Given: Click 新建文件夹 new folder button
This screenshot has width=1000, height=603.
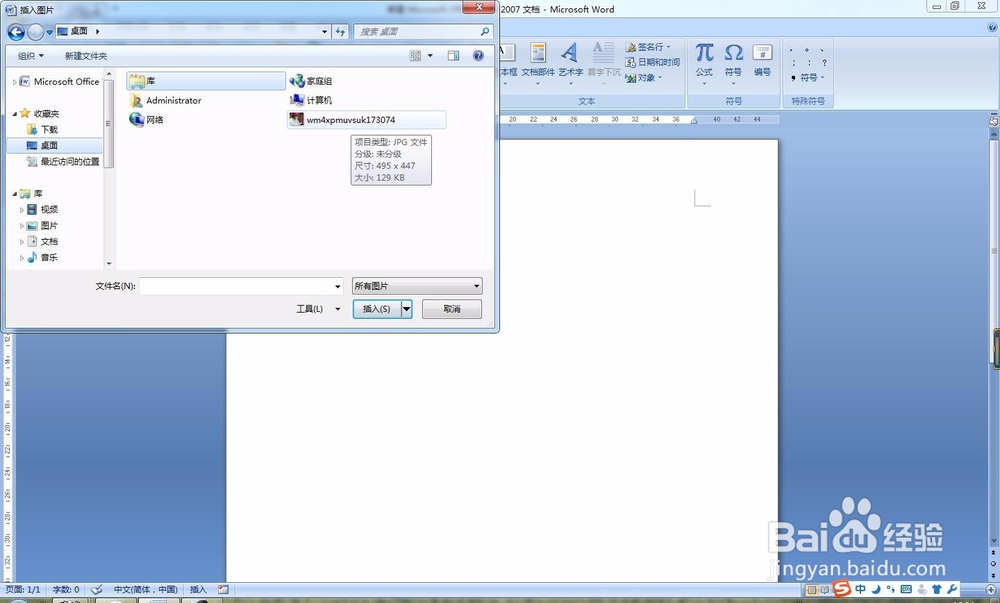Looking at the screenshot, I should click(x=86, y=56).
